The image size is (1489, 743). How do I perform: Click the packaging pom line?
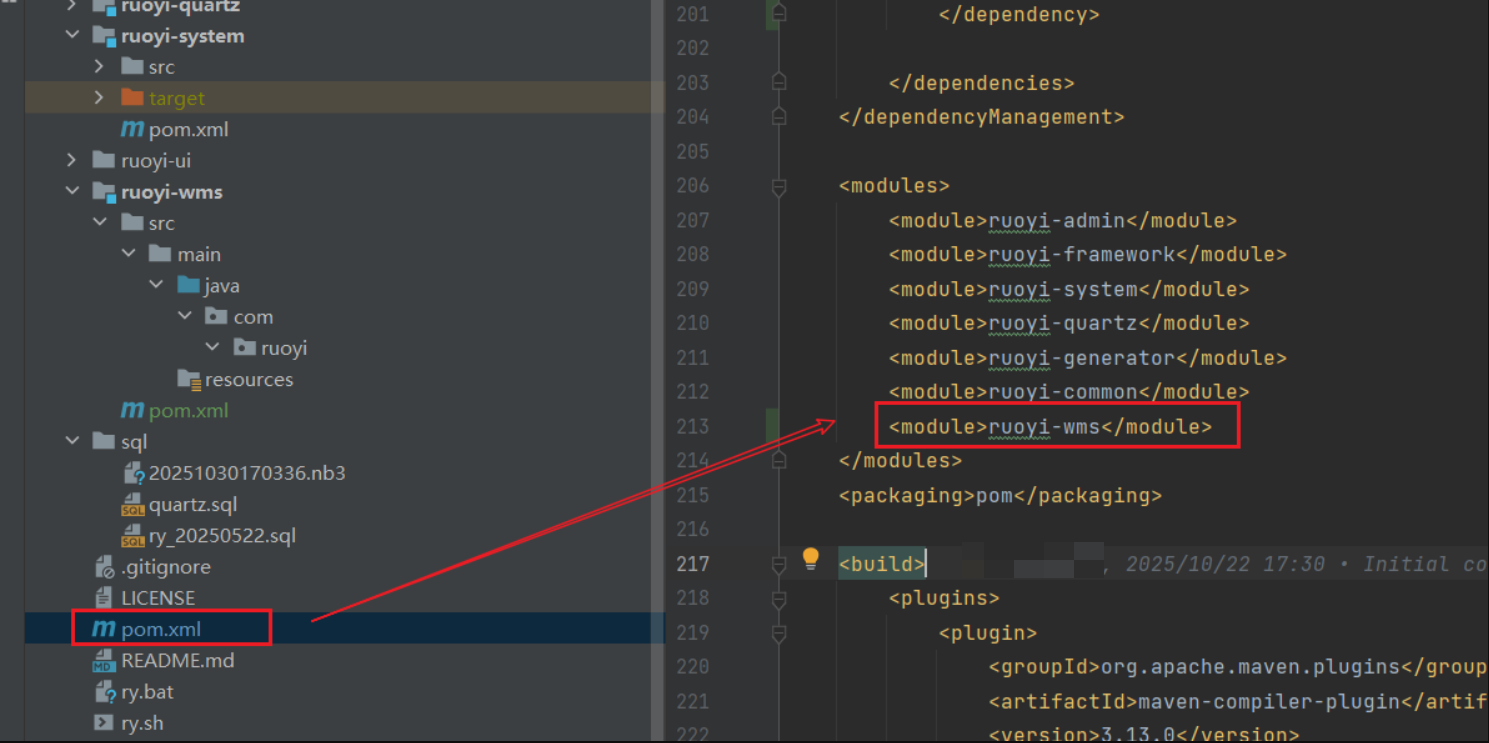coord(1000,495)
